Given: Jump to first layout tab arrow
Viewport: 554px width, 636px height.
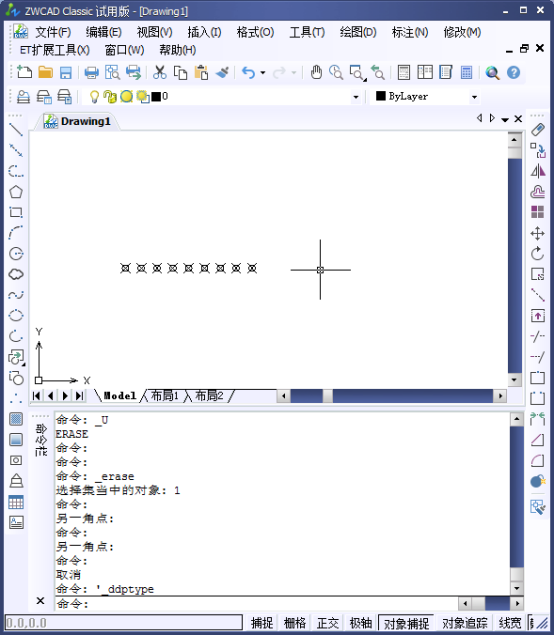Looking at the screenshot, I should pos(36,395).
